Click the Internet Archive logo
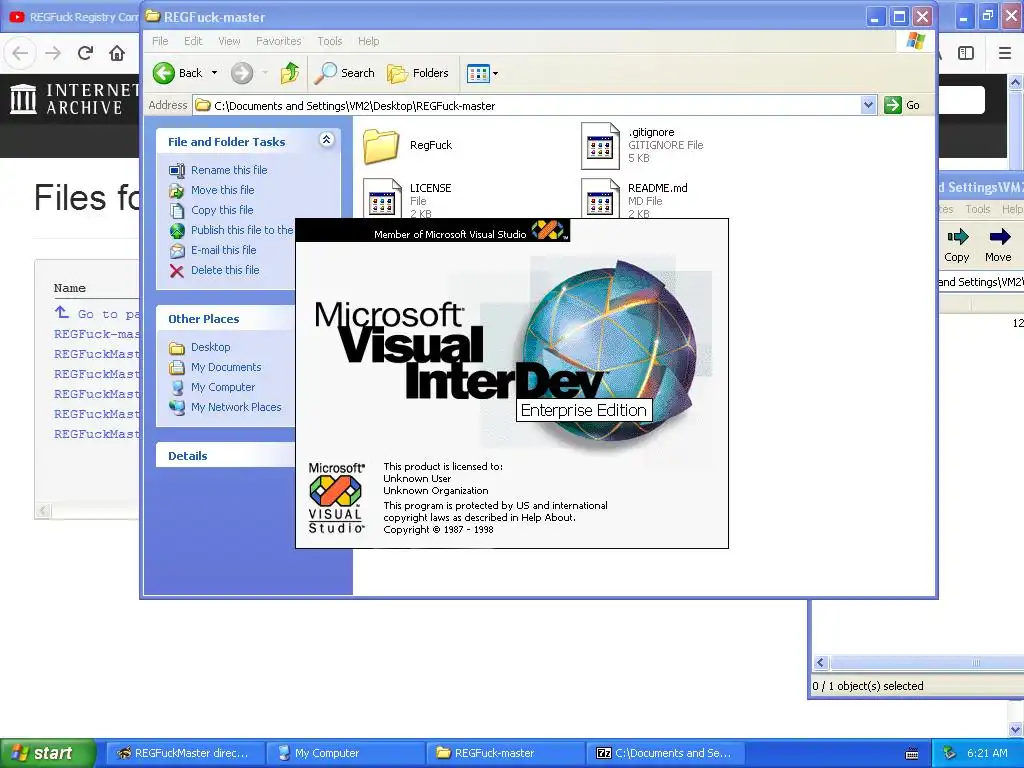 click(x=74, y=99)
